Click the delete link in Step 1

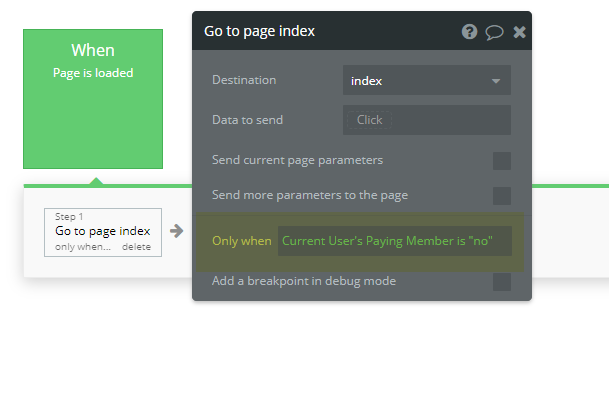point(136,247)
